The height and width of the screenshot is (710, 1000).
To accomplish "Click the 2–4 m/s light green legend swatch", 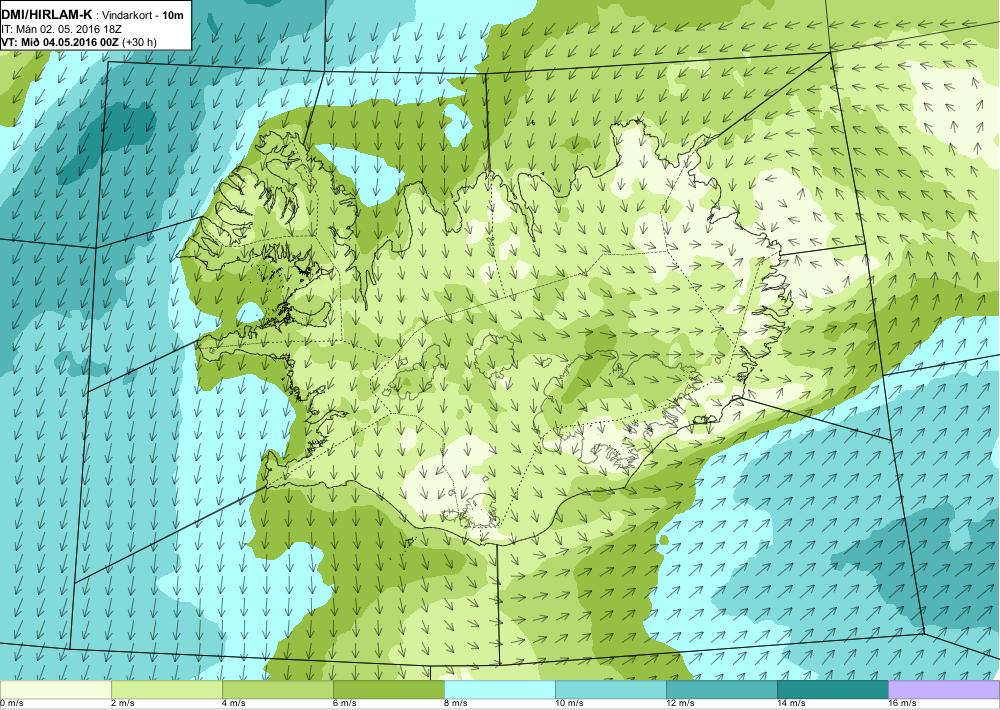I will [166, 690].
